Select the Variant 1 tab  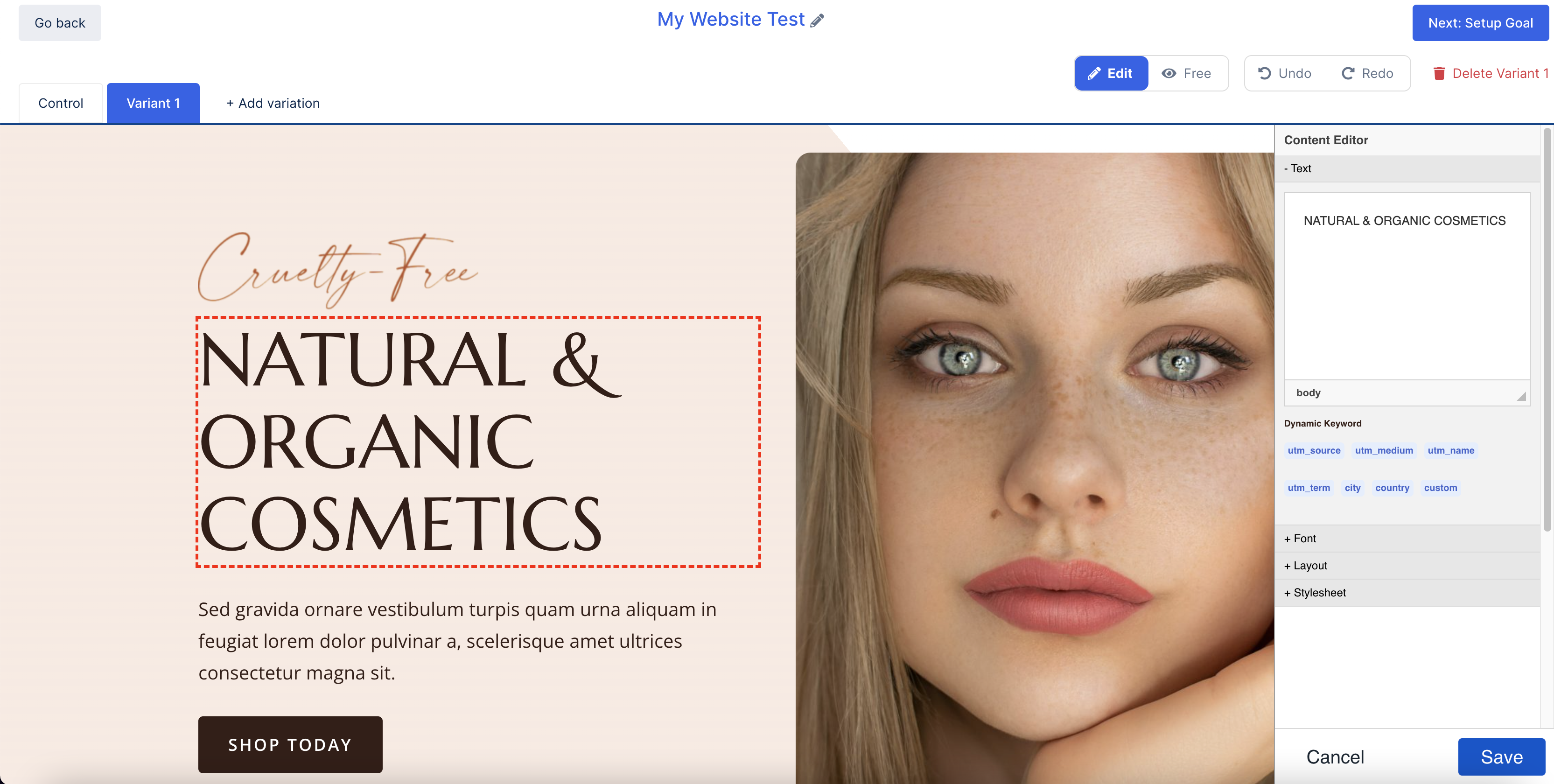click(153, 103)
